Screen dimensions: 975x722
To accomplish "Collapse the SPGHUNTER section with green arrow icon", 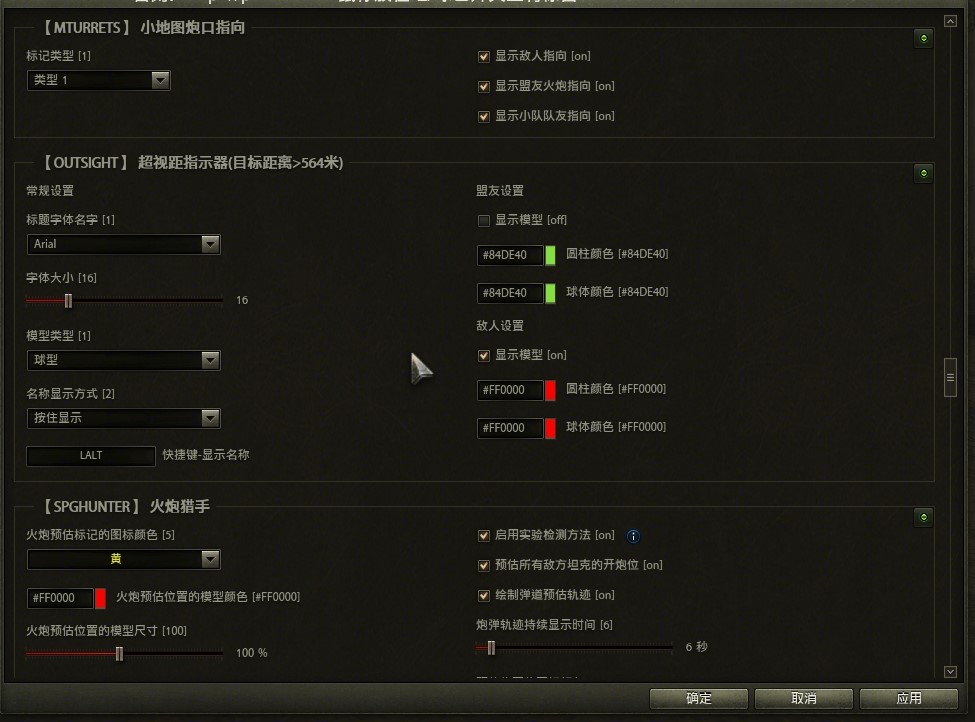I will (x=923, y=517).
